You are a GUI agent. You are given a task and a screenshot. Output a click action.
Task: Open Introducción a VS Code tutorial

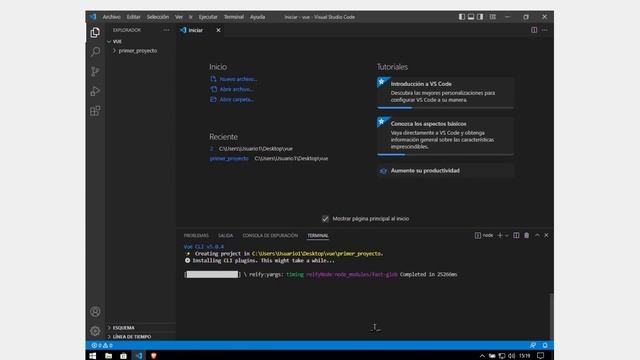(x=445, y=93)
